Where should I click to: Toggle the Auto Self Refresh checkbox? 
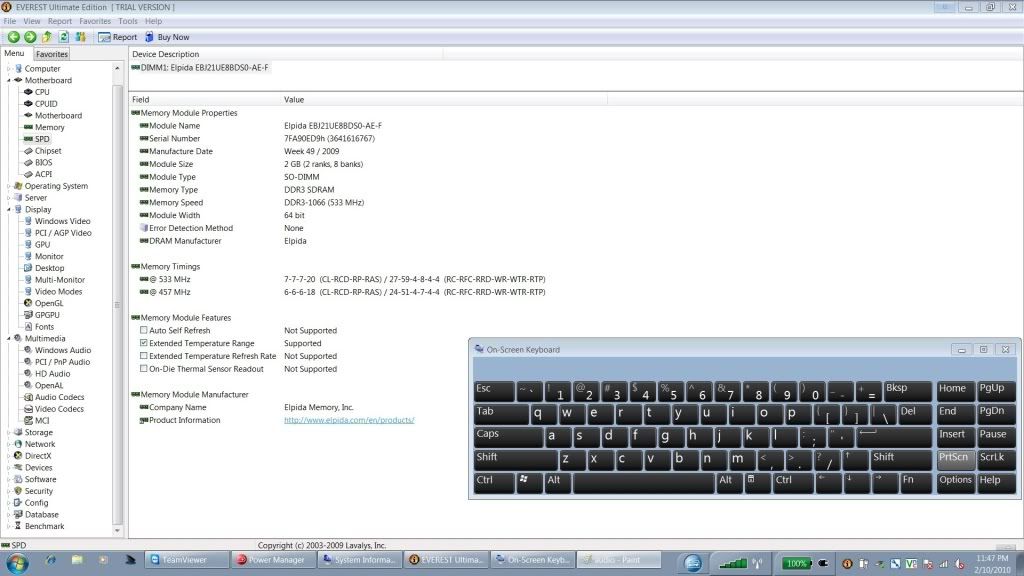point(144,330)
